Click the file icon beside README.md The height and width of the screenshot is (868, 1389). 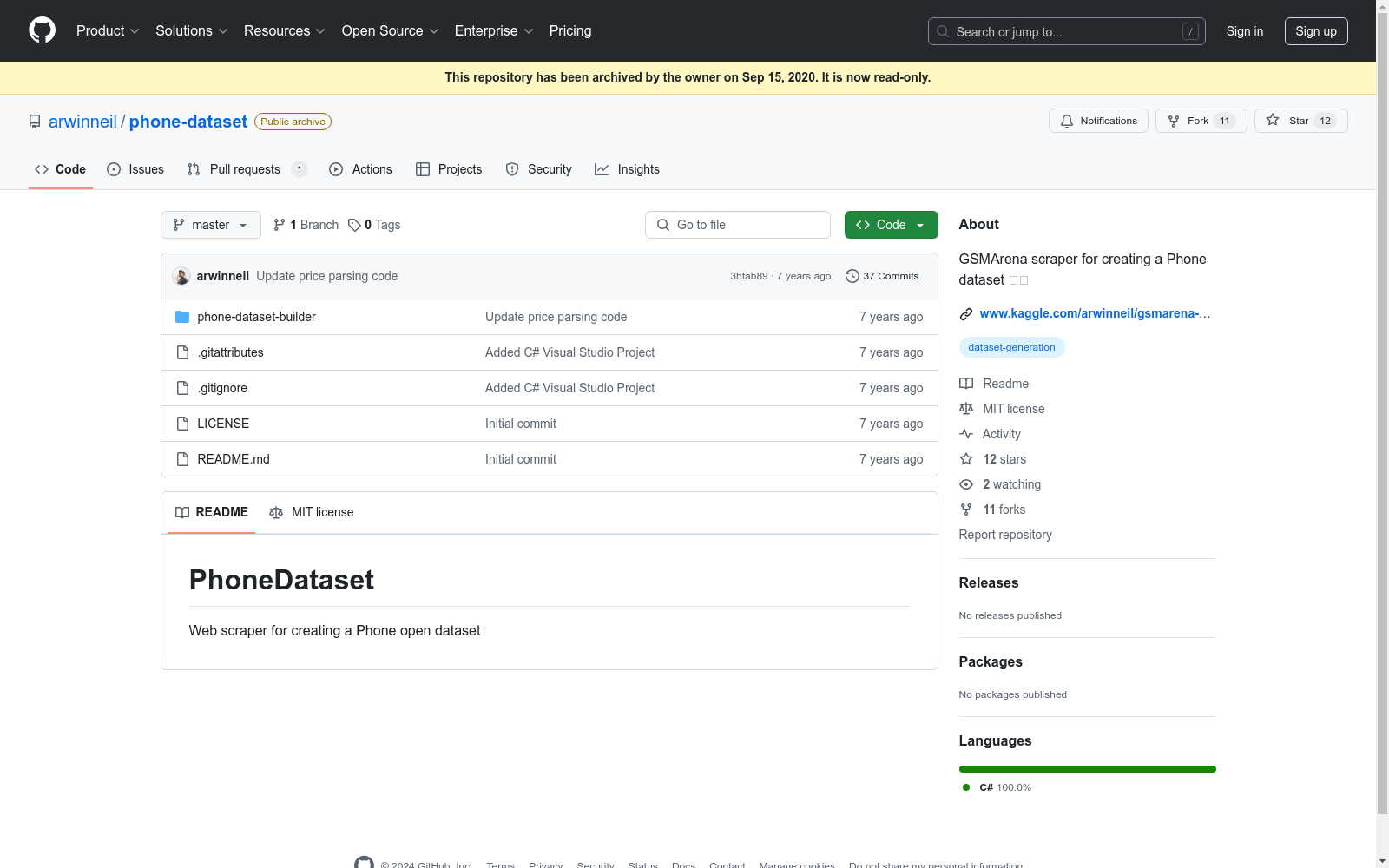pyautogui.click(x=182, y=459)
